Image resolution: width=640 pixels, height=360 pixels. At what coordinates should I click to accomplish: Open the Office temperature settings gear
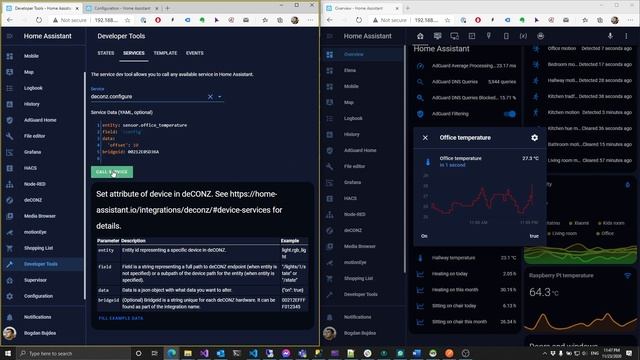(x=534, y=138)
